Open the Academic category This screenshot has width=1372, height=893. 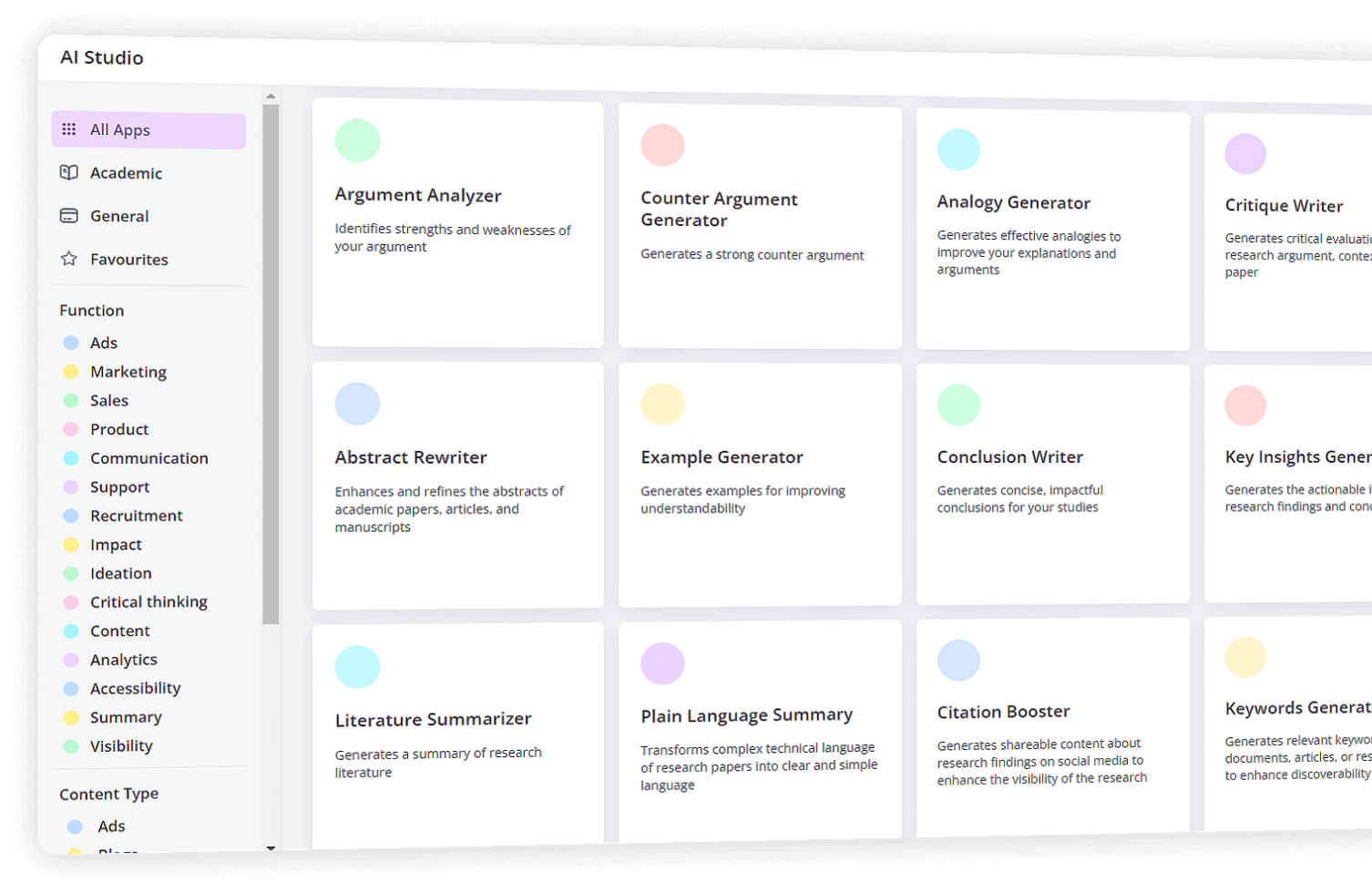tap(126, 173)
